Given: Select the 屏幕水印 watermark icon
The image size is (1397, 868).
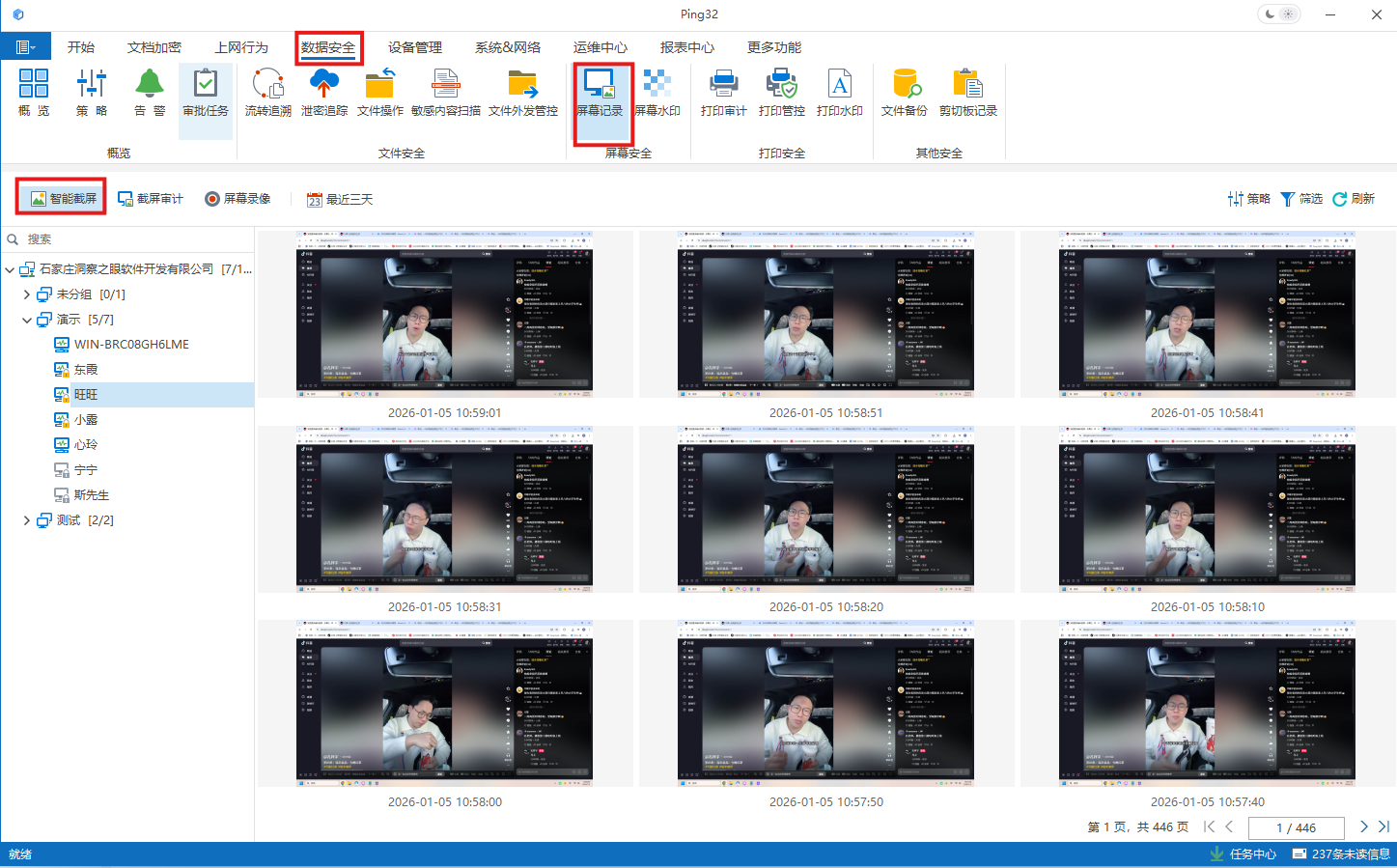Looking at the screenshot, I should click(657, 94).
